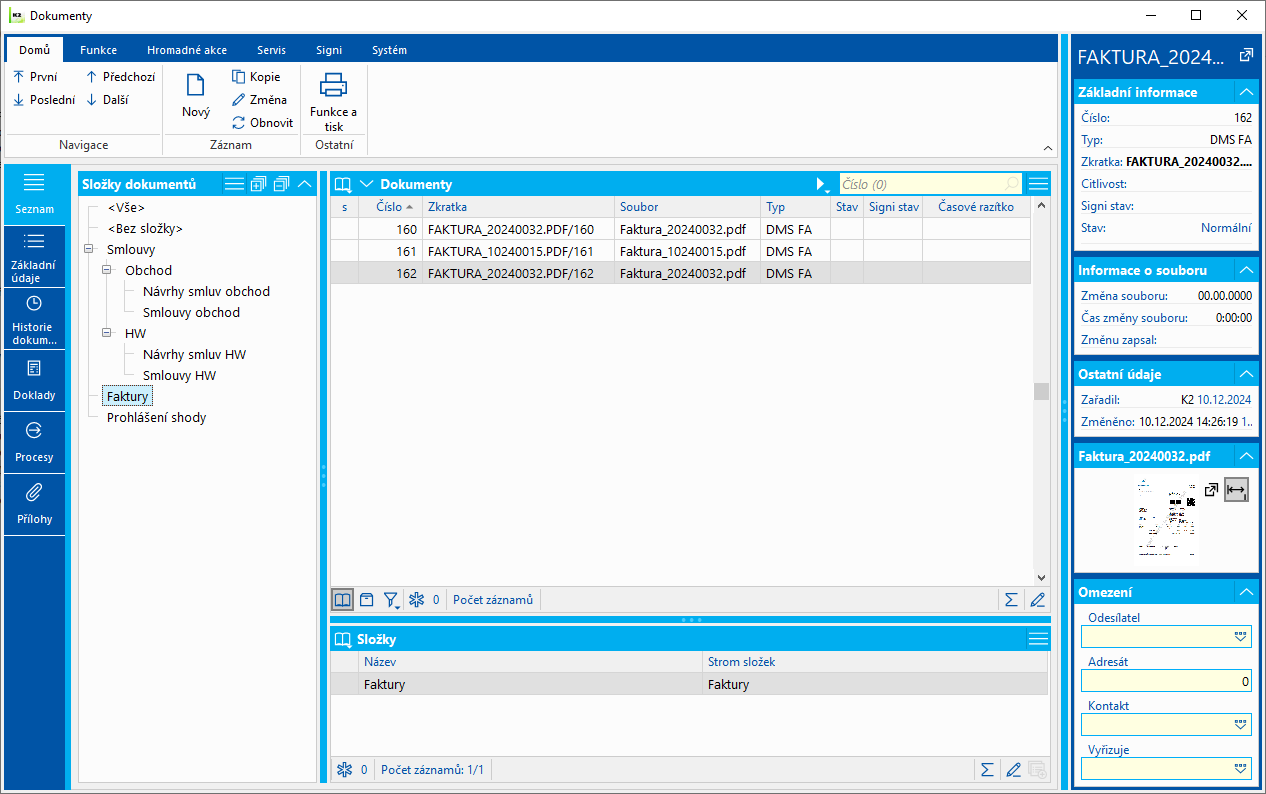Click the sum icon below Složky grid
Screen dimensions: 1266x794
(987, 770)
